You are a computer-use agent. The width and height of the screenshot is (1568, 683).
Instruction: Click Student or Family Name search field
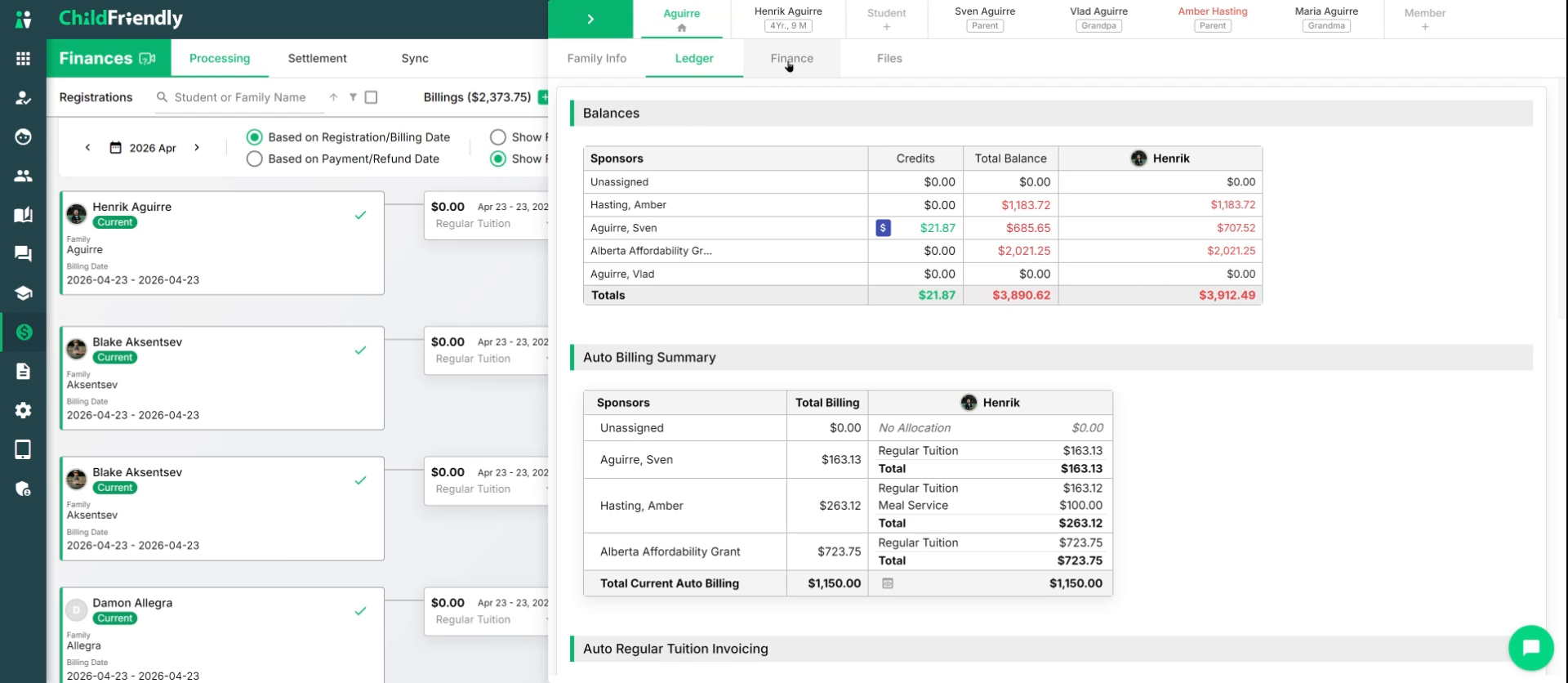coord(240,97)
